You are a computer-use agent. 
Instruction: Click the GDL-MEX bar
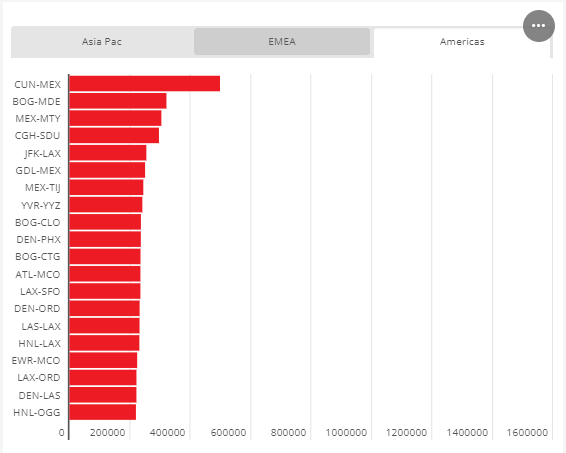107,170
